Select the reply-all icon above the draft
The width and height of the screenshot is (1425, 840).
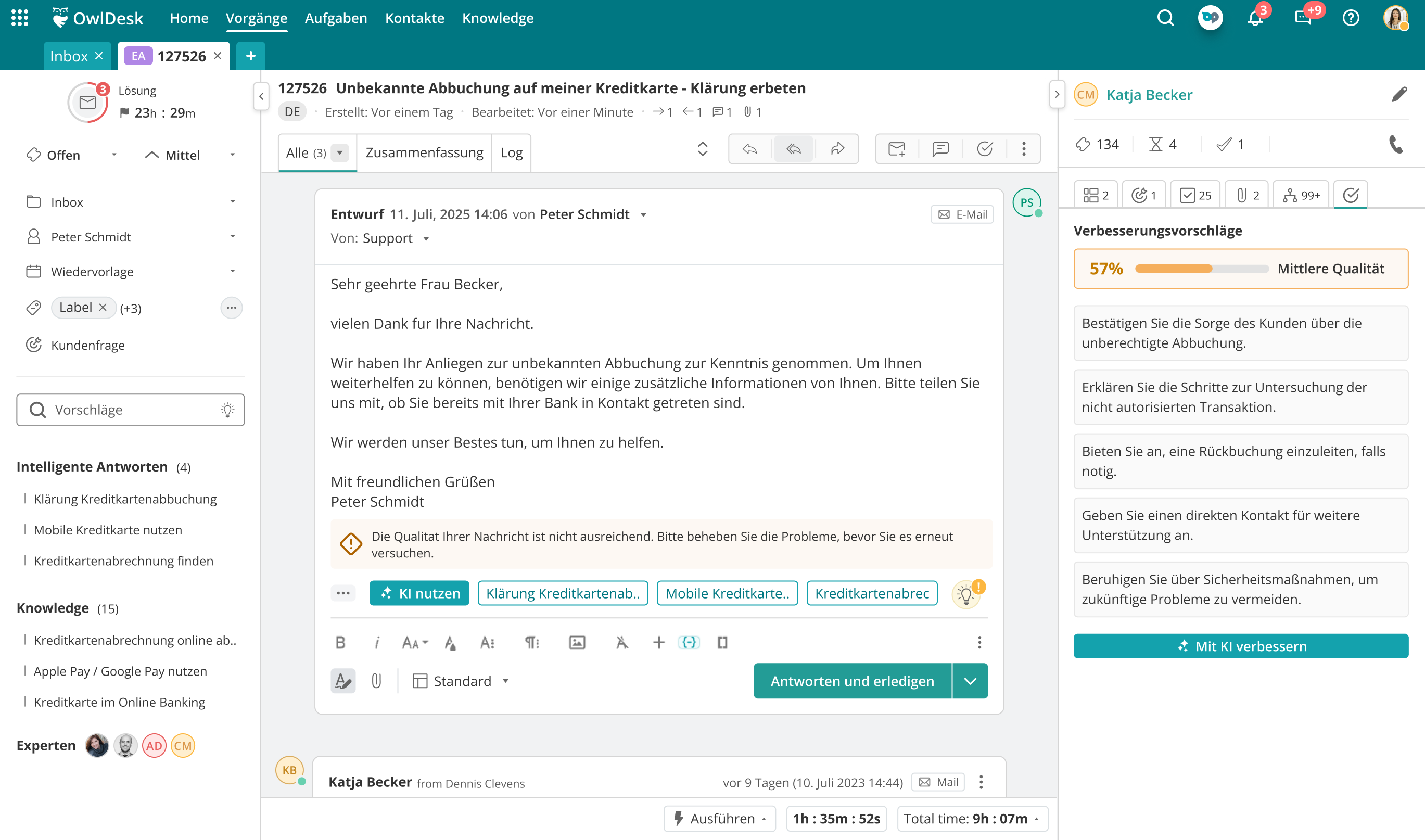point(793,149)
